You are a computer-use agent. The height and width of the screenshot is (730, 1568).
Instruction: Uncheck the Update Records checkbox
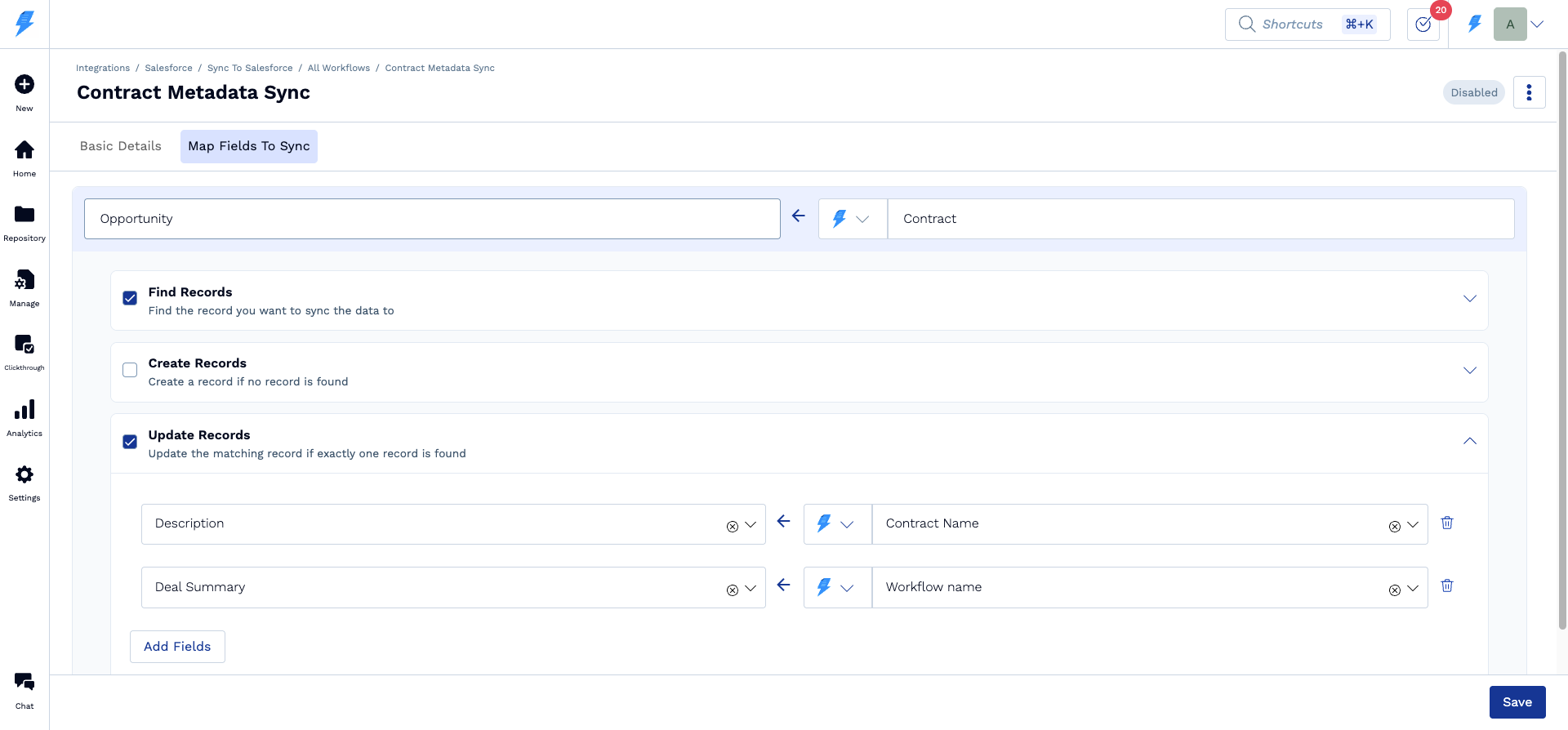tap(130, 442)
